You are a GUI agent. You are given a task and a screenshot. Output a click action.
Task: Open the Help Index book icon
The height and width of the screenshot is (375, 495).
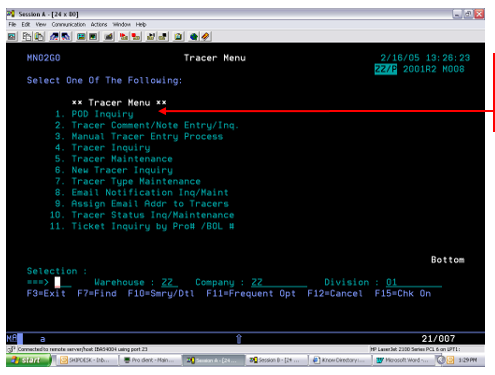pyautogui.click(x=206, y=37)
